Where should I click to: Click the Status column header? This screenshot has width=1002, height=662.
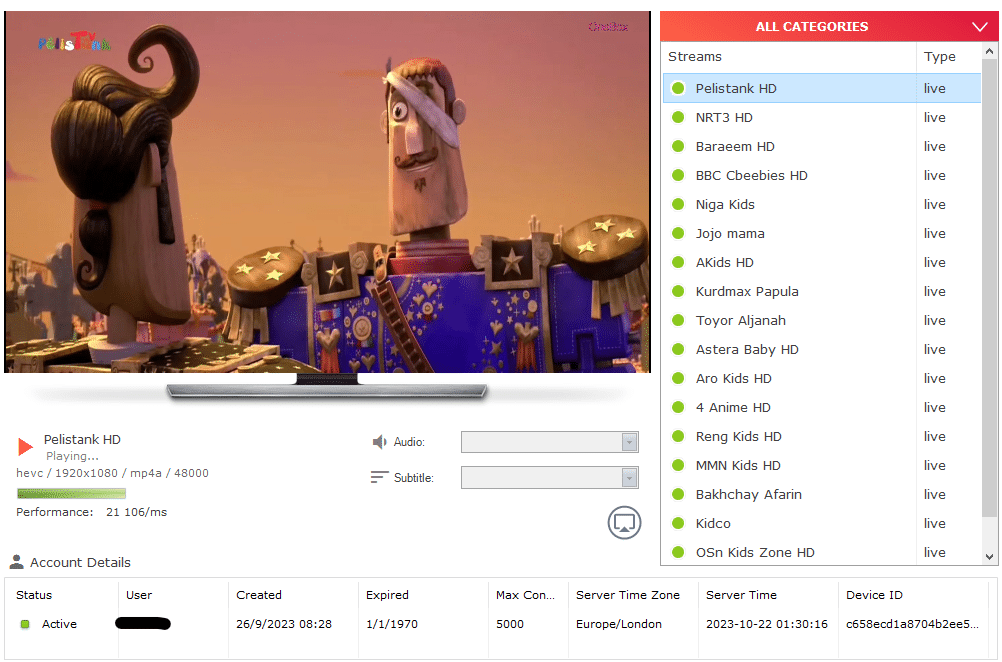(34, 595)
